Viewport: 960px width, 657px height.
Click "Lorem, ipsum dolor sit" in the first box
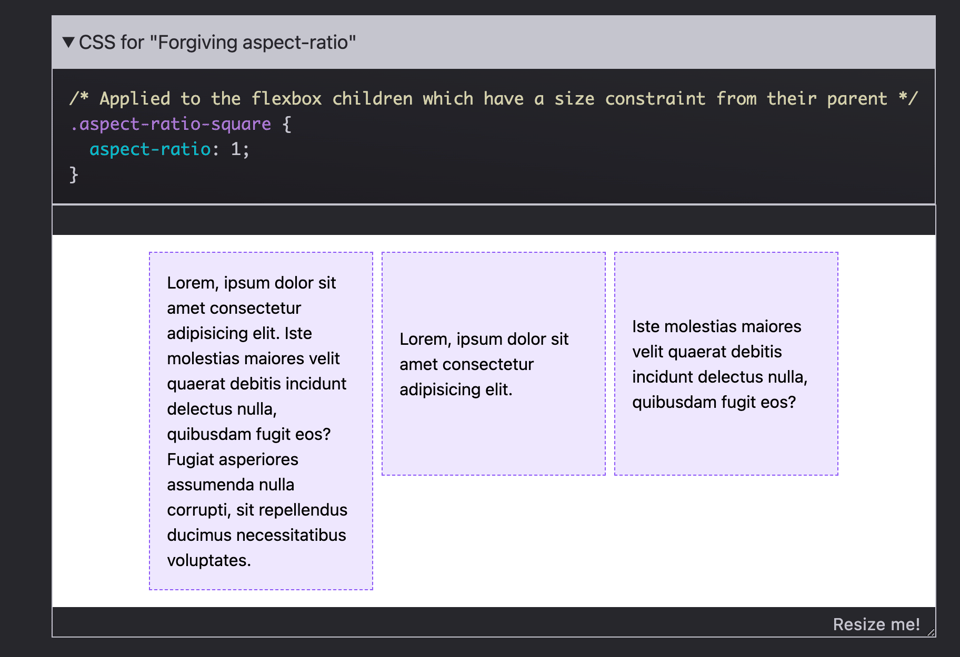pyautogui.click(x=251, y=283)
